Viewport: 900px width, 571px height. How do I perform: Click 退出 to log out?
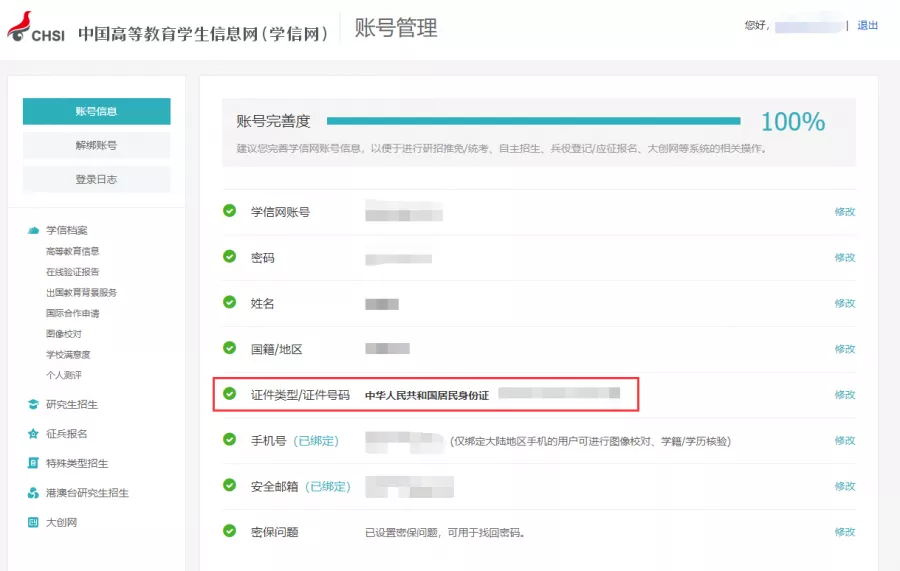(x=867, y=25)
